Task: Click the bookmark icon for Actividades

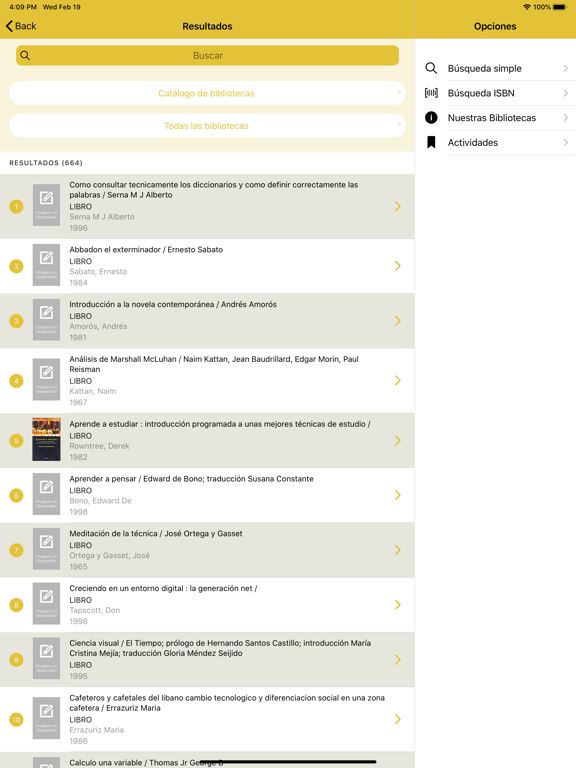Action: pos(431,143)
